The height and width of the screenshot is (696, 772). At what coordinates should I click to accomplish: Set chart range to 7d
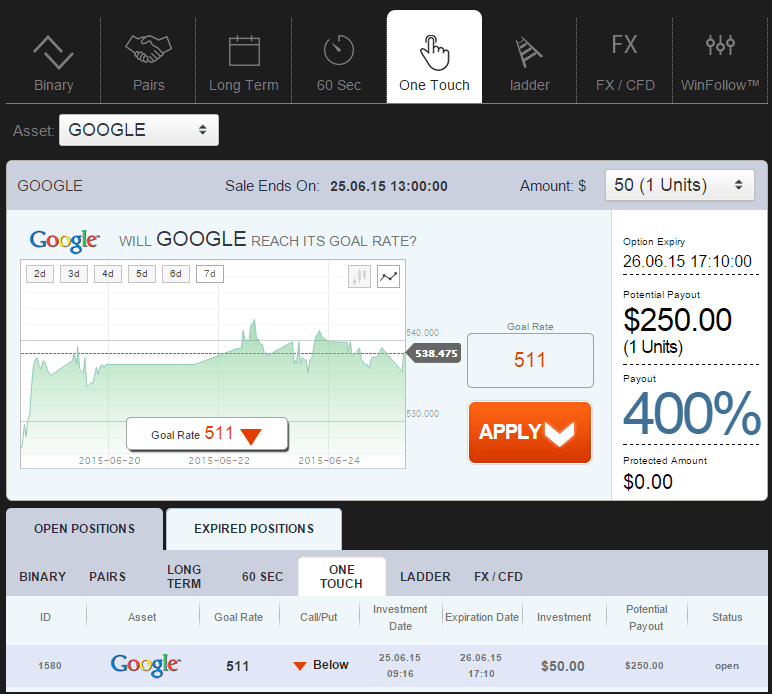[x=210, y=274]
